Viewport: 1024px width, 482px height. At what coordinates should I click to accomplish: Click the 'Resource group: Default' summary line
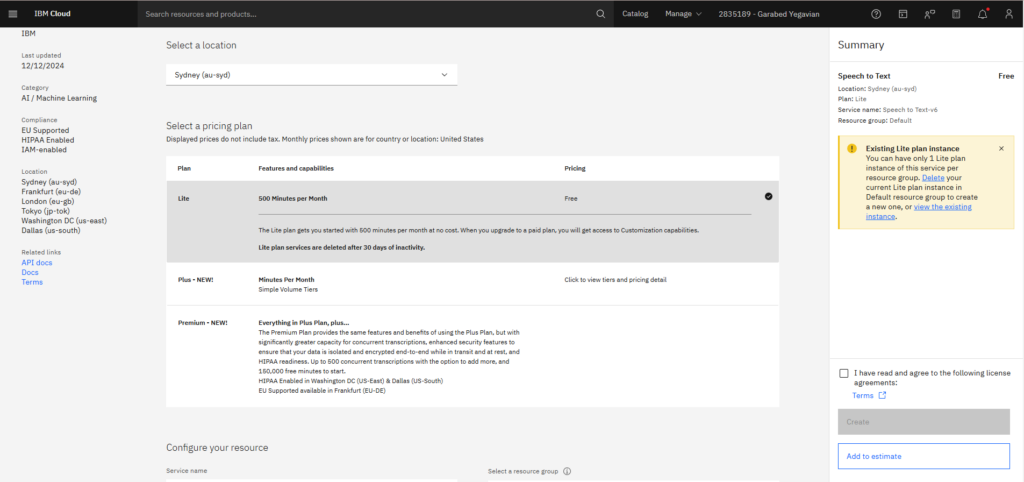874,120
